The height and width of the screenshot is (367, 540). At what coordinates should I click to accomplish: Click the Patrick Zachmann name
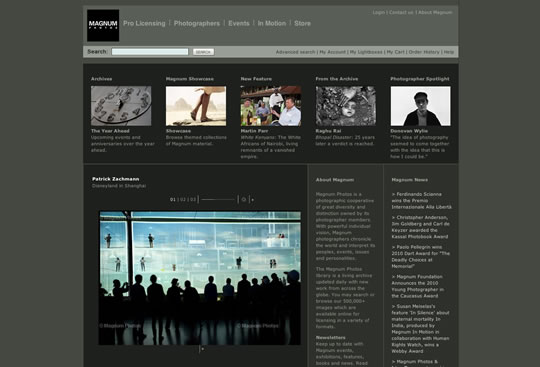(x=116, y=179)
